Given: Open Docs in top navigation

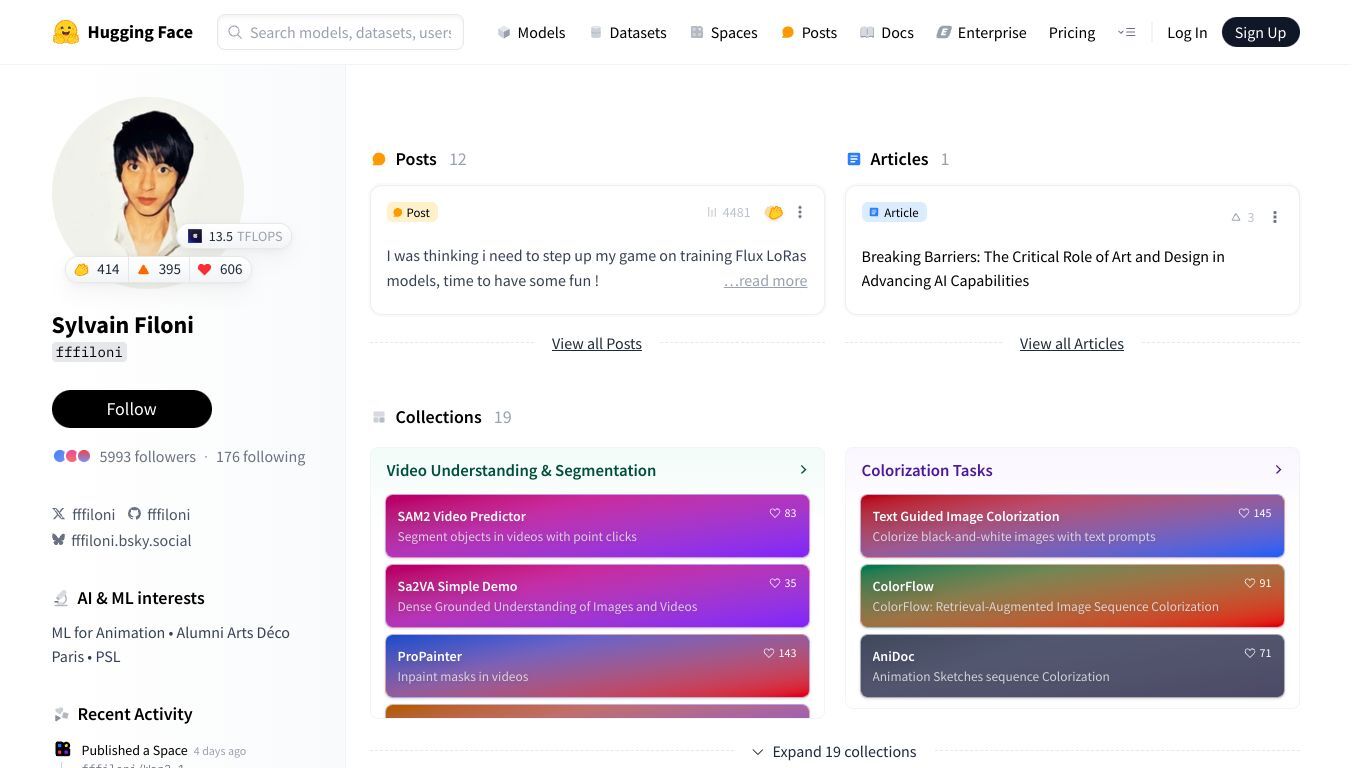Looking at the screenshot, I should [x=887, y=32].
